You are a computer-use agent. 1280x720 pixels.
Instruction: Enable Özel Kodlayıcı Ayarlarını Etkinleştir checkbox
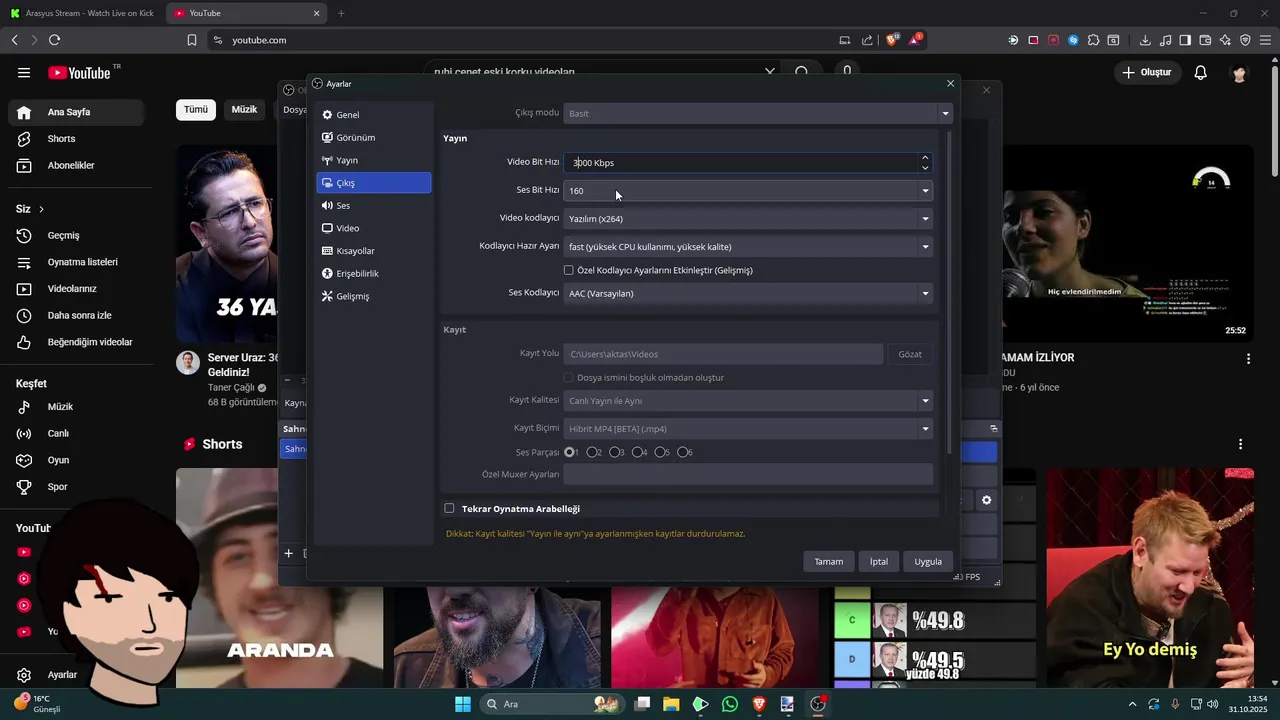pyautogui.click(x=569, y=270)
